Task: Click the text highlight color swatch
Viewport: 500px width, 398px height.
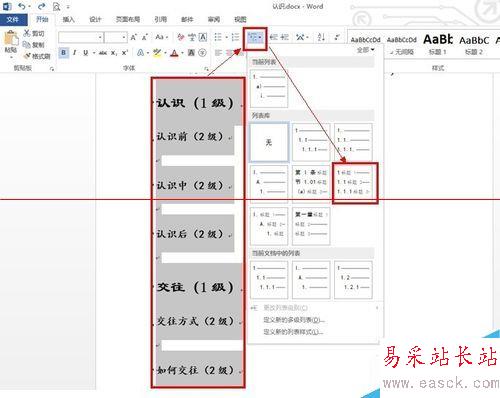Action: (157, 53)
